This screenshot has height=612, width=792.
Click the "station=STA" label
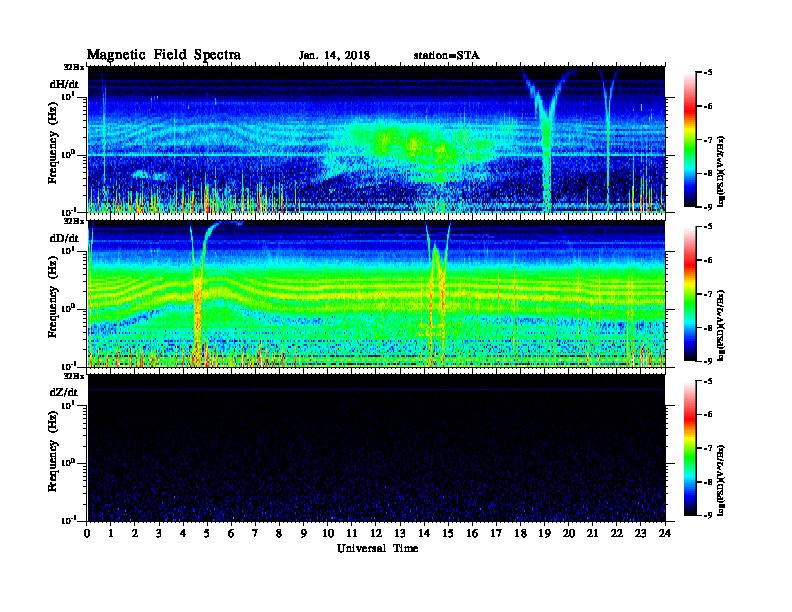click(446, 56)
